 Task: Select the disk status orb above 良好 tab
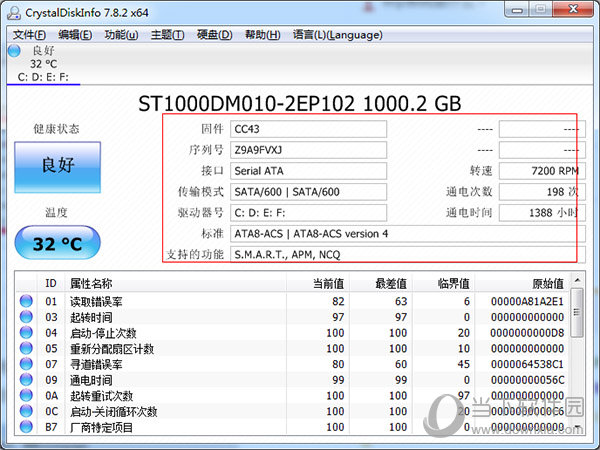[x=14, y=50]
